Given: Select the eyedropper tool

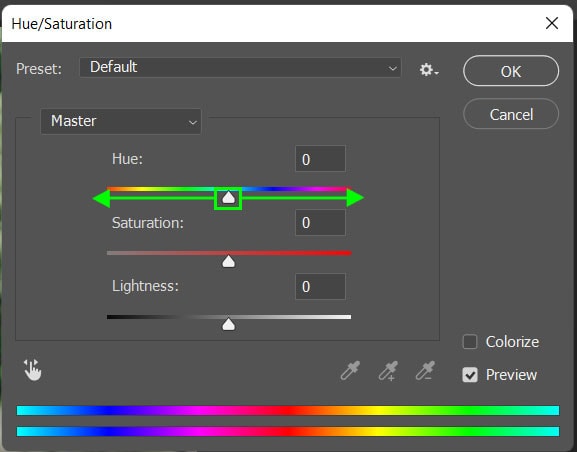Looking at the screenshot, I should pyautogui.click(x=350, y=370).
